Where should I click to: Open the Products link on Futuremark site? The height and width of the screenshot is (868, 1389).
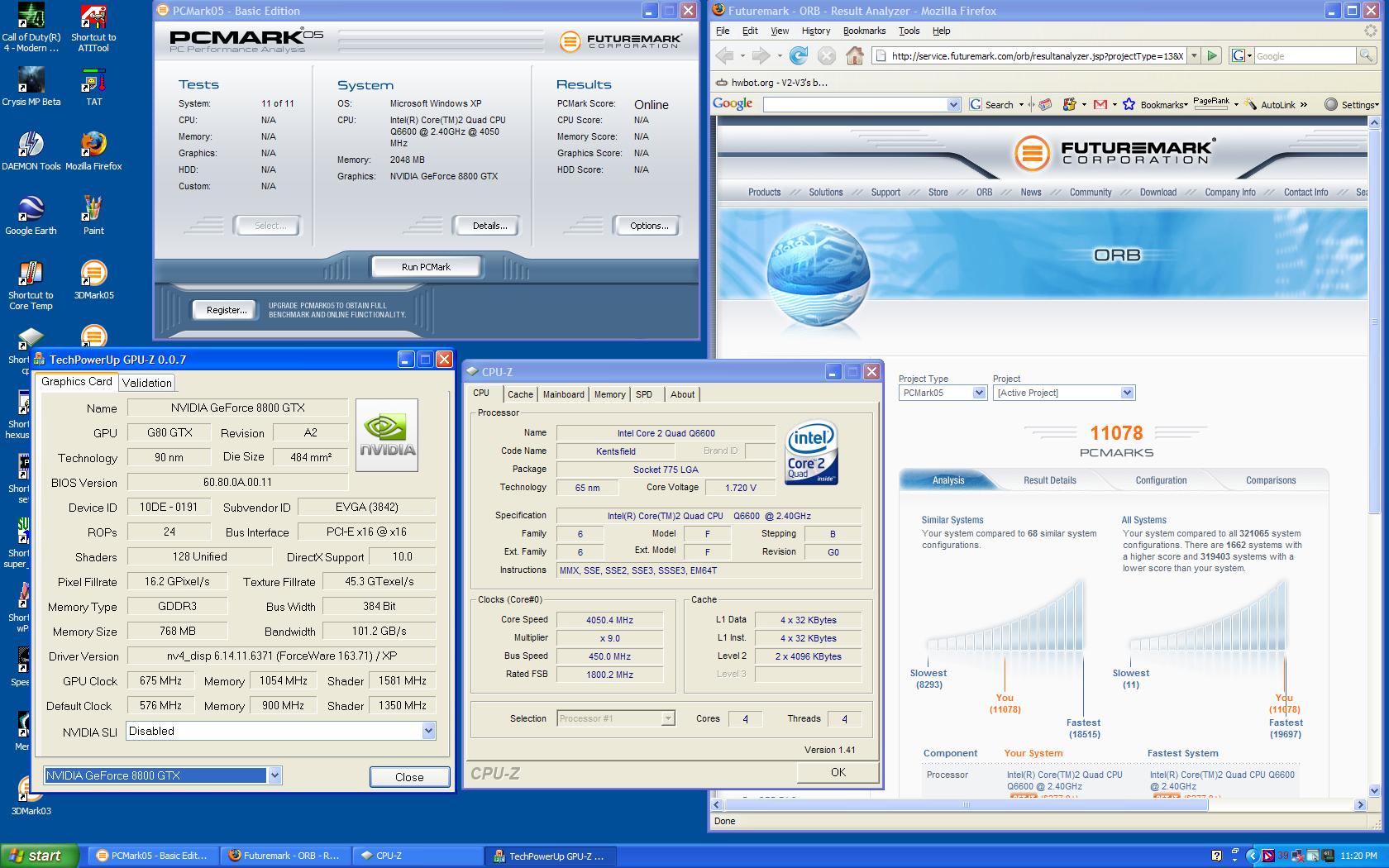pos(764,192)
